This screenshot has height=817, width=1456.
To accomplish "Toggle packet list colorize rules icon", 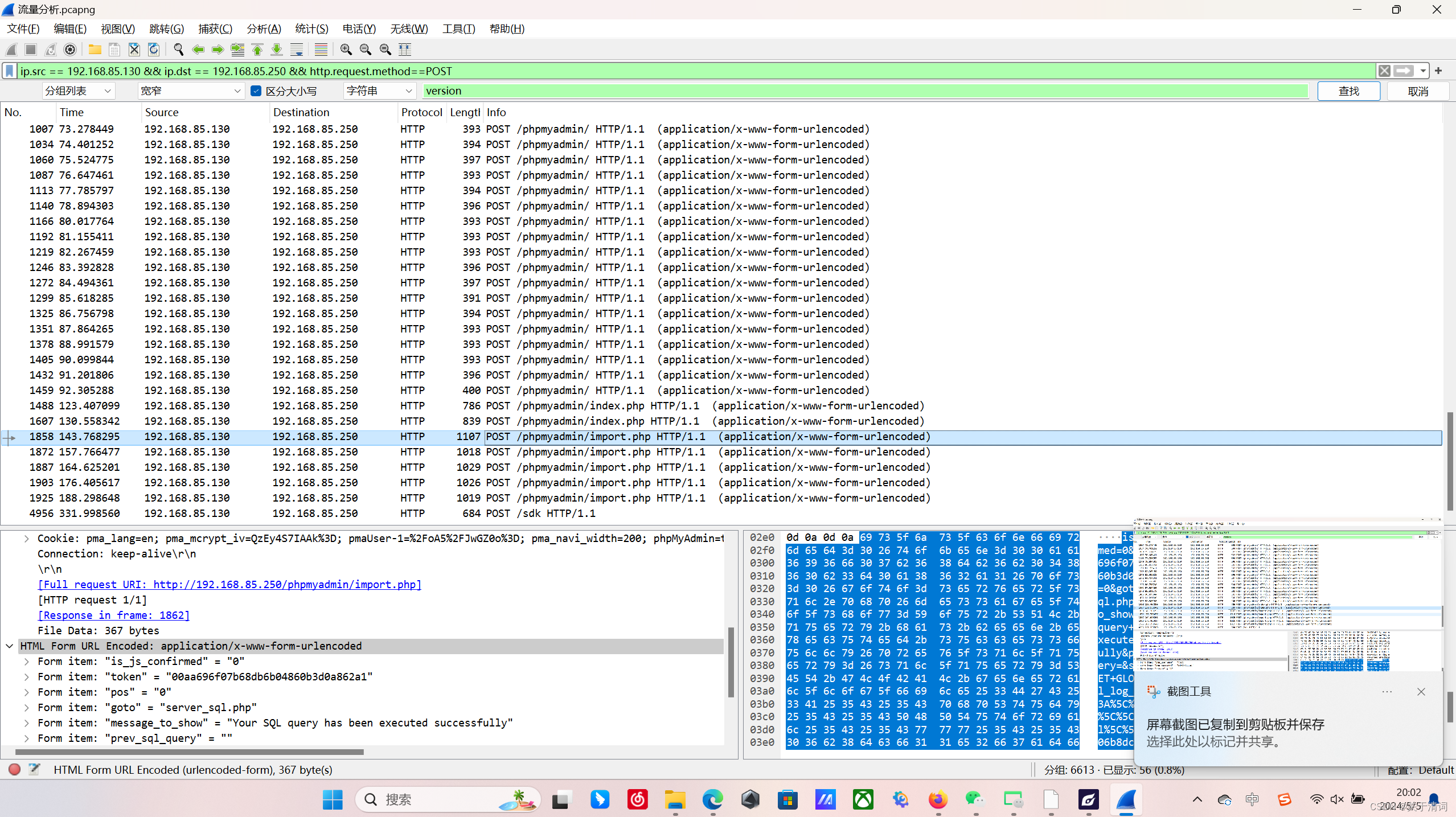I will (321, 50).
